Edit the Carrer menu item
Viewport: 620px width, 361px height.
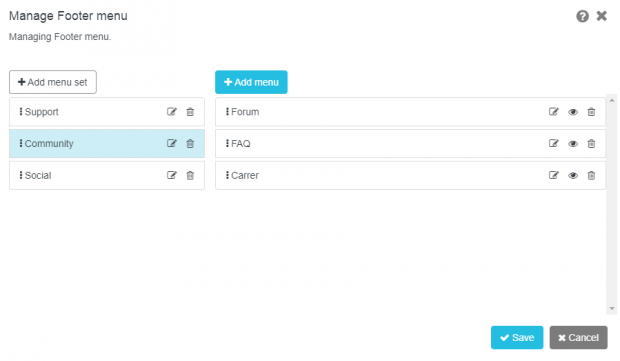554,175
